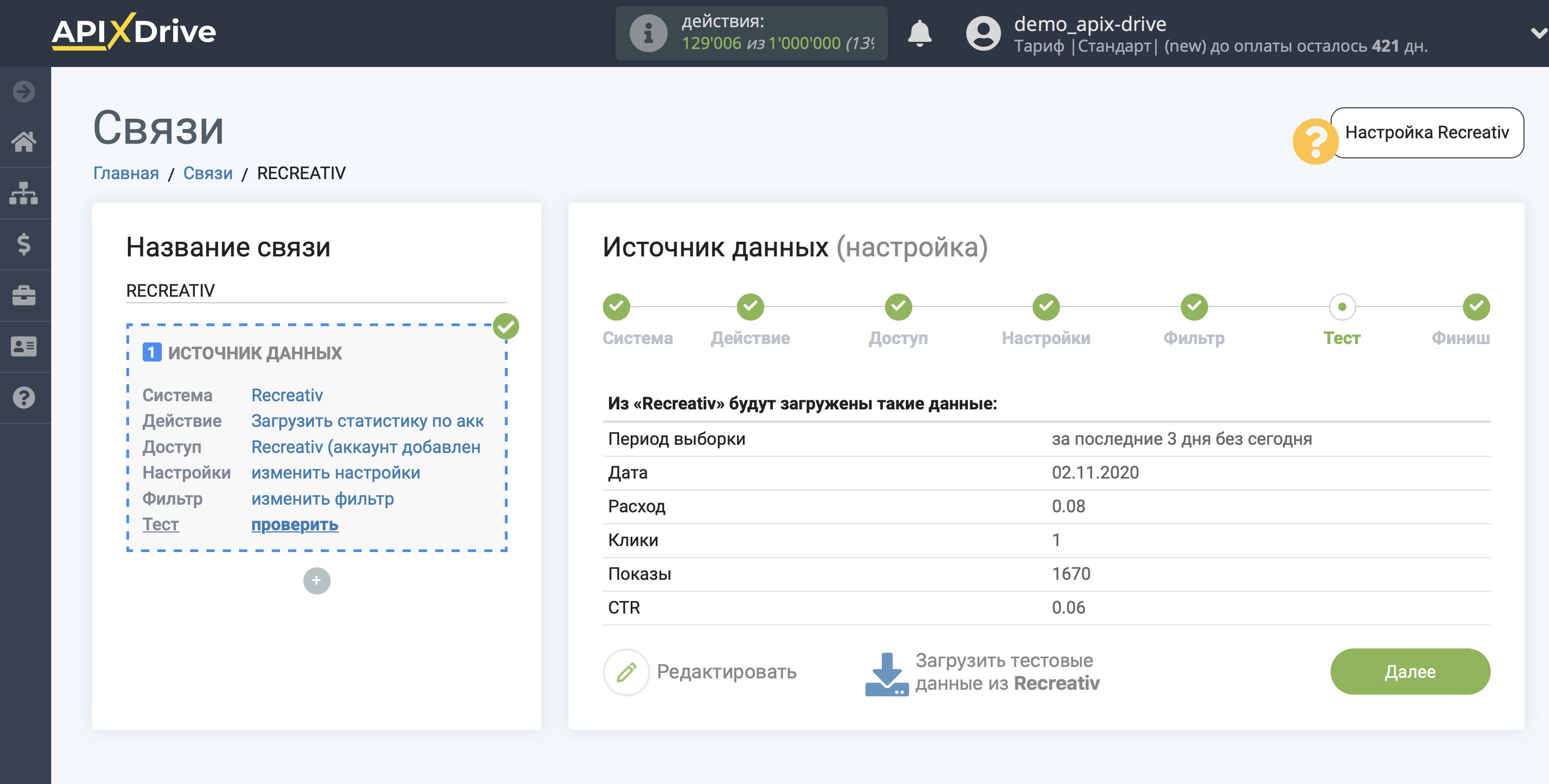Click проверить test link
The image size is (1549, 784).
click(x=295, y=524)
